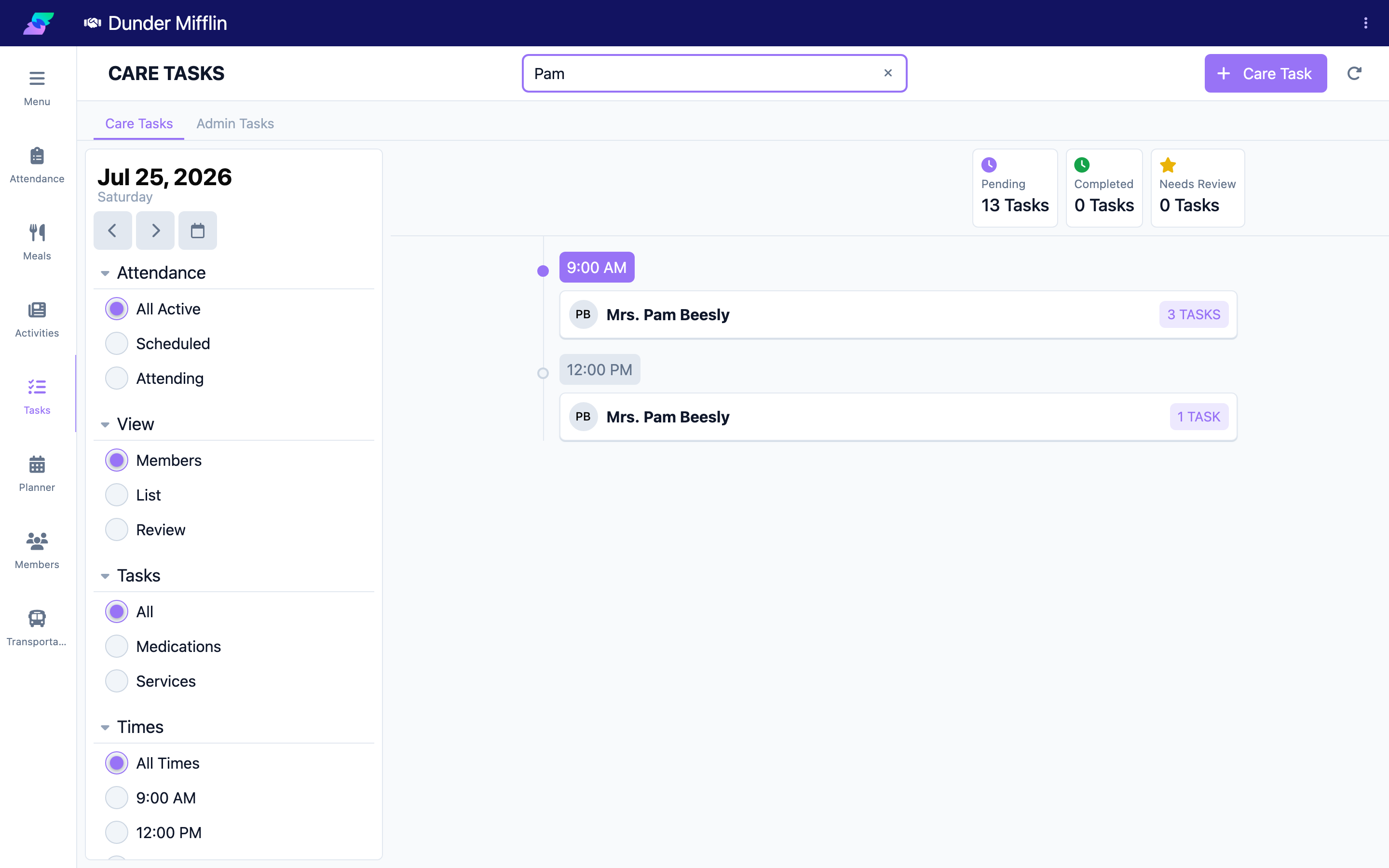Select the 9:00 AM time filter radio
The height and width of the screenshot is (868, 1389).
coord(117,798)
